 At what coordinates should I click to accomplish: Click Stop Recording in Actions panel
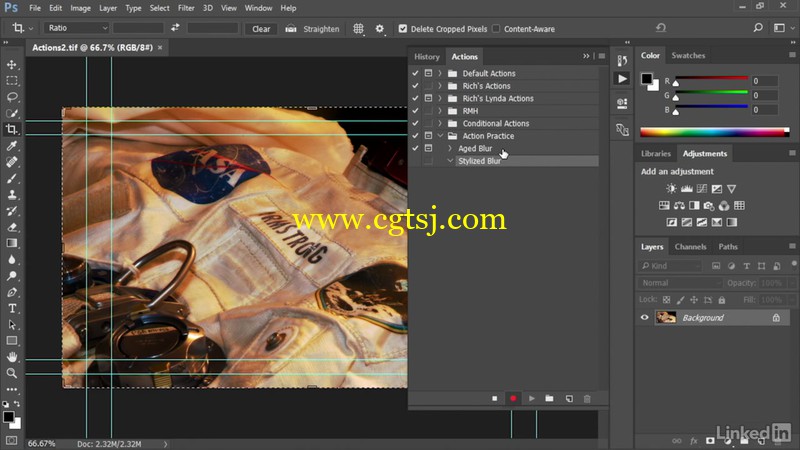pos(494,398)
